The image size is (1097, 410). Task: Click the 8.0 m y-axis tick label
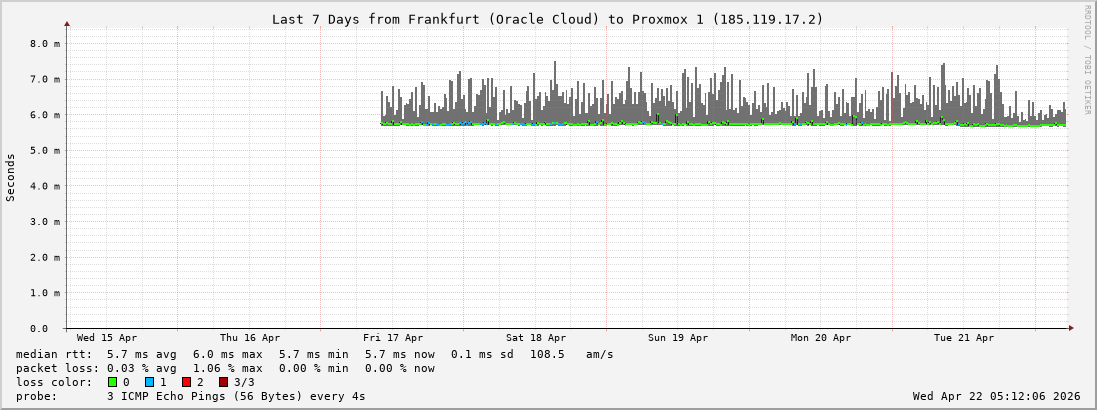46,44
